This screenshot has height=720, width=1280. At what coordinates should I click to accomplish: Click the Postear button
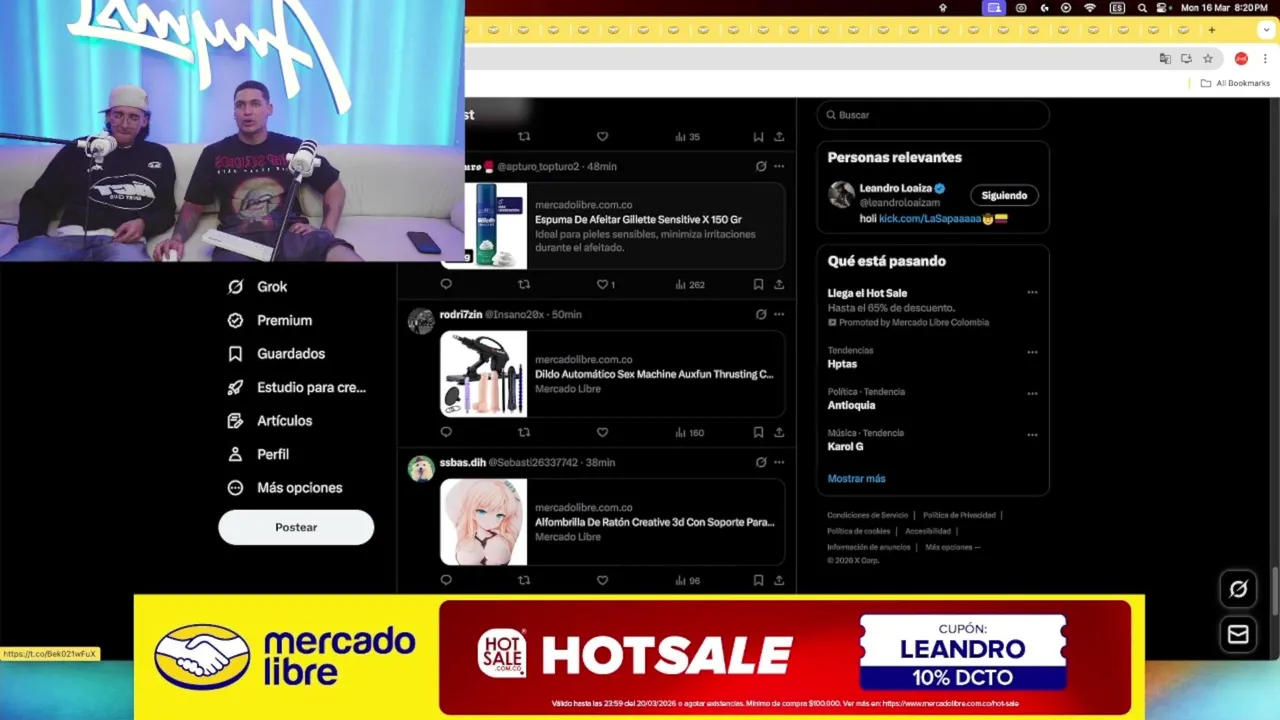[296, 527]
